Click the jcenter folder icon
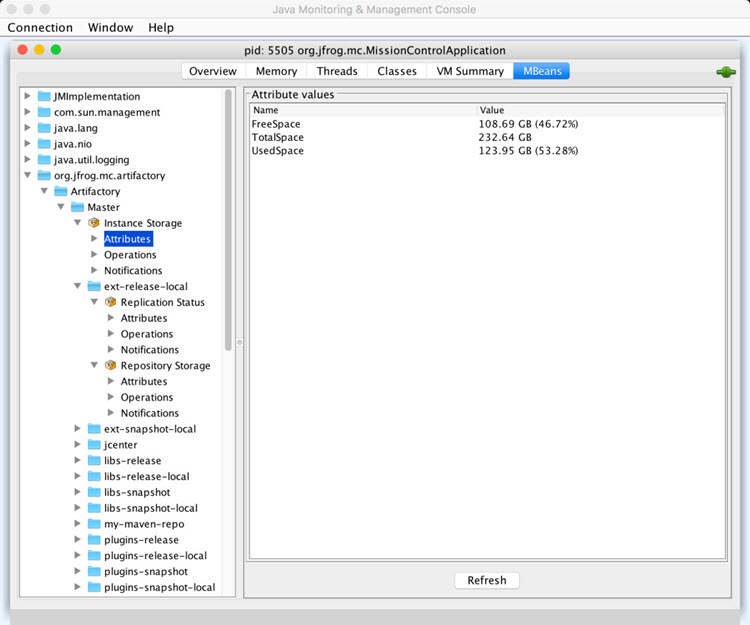This screenshot has height=625, width=750. tap(94, 445)
